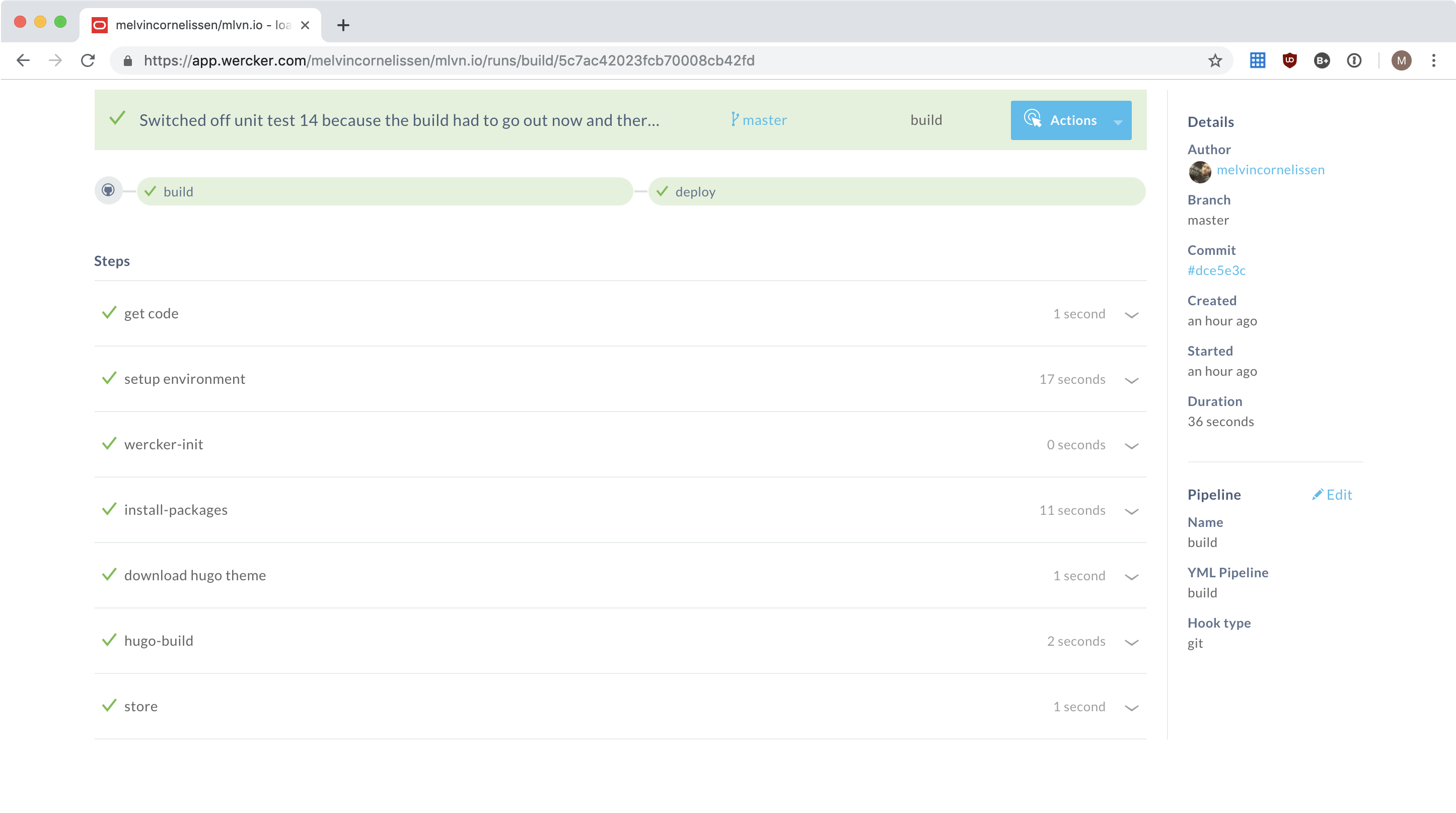Click the checkmark beside store
The width and height of the screenshot is (1456, 813).
(x=109, y=705)
